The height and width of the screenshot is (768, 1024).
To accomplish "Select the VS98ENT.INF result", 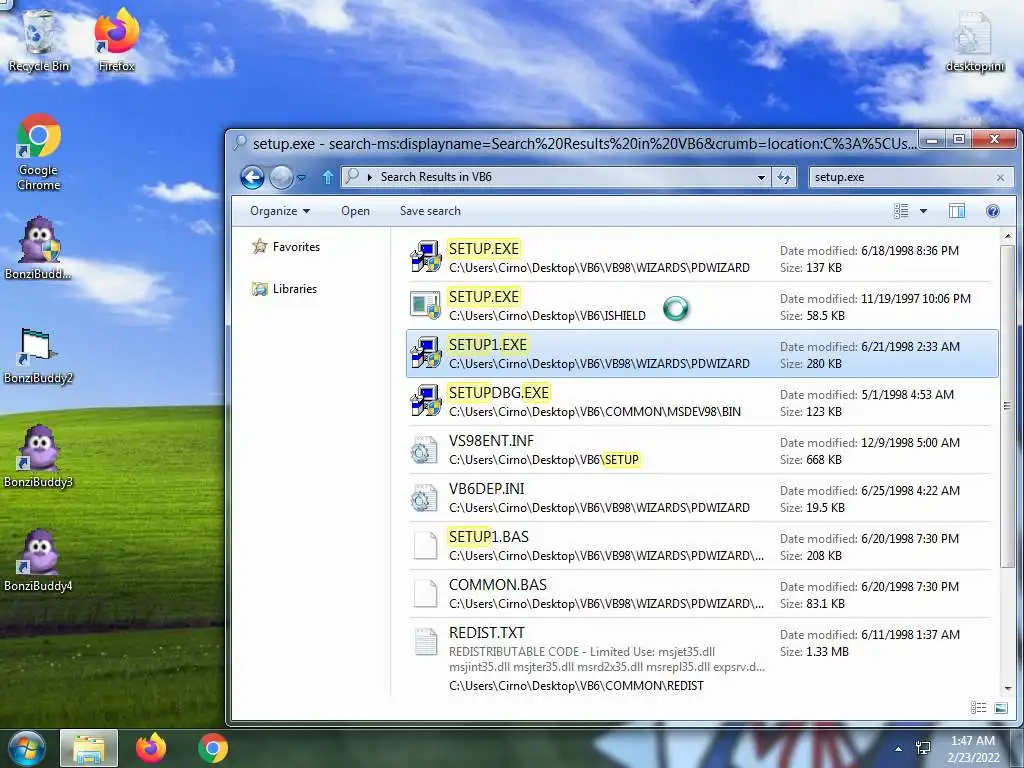I will [702, 450].
